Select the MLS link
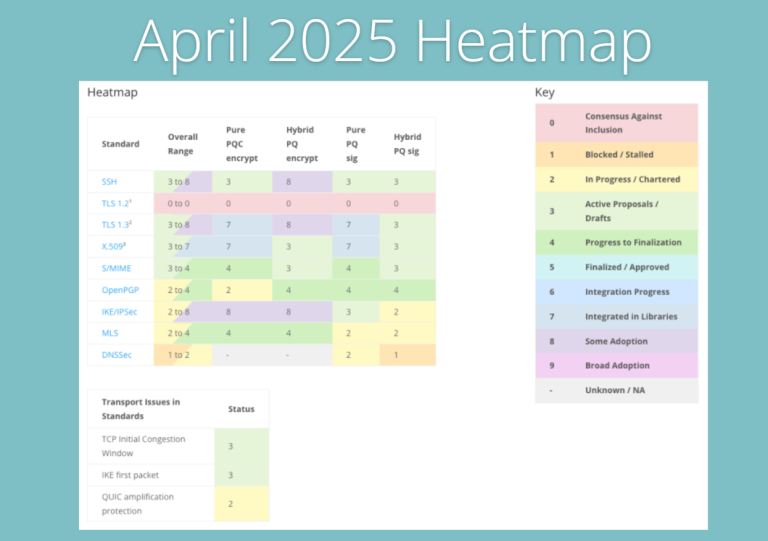 coord(109,332)
